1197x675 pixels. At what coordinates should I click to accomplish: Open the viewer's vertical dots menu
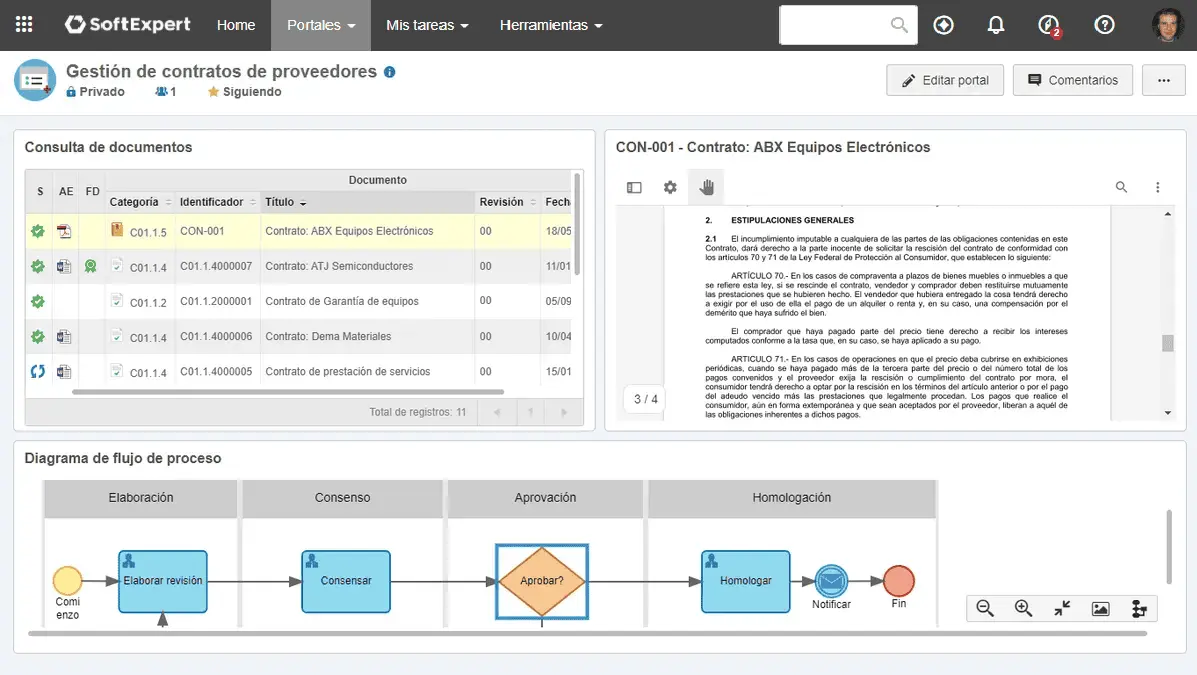1157,187
